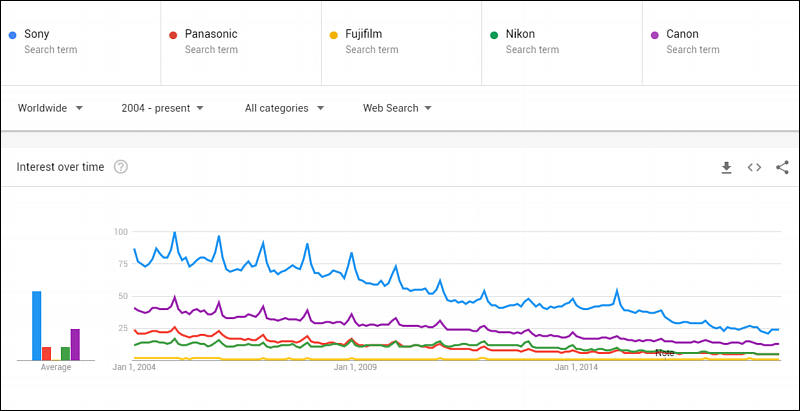Download the interest over time data
Image resolution: width=800 pixels, height=411 pixels.
[727, 167]
